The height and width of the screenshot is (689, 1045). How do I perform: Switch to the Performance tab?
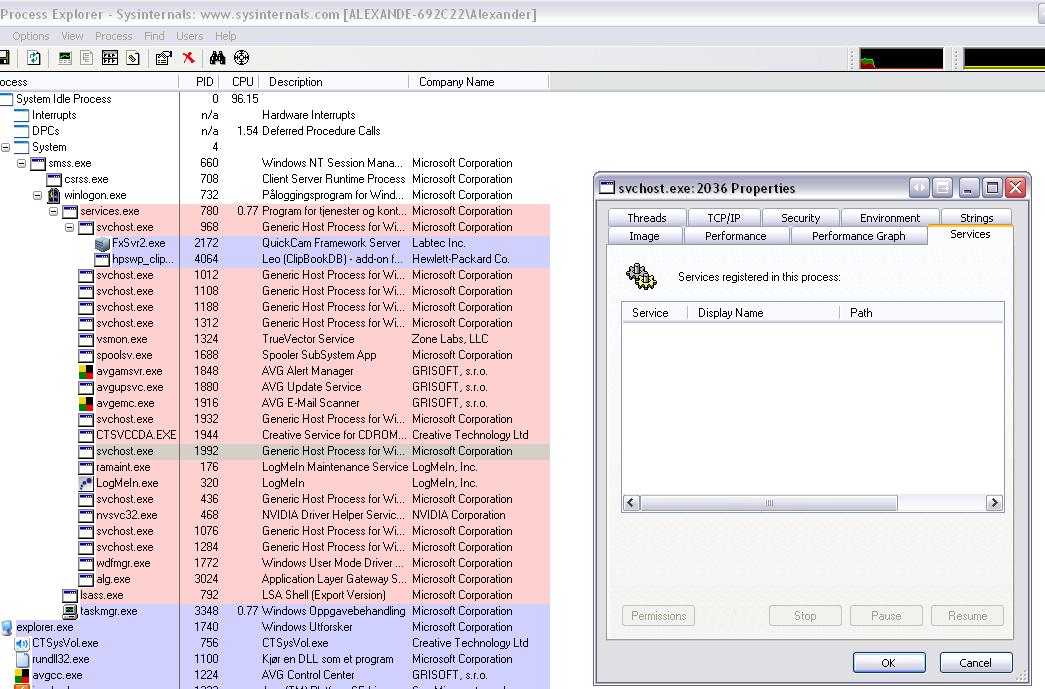(736, 236)
